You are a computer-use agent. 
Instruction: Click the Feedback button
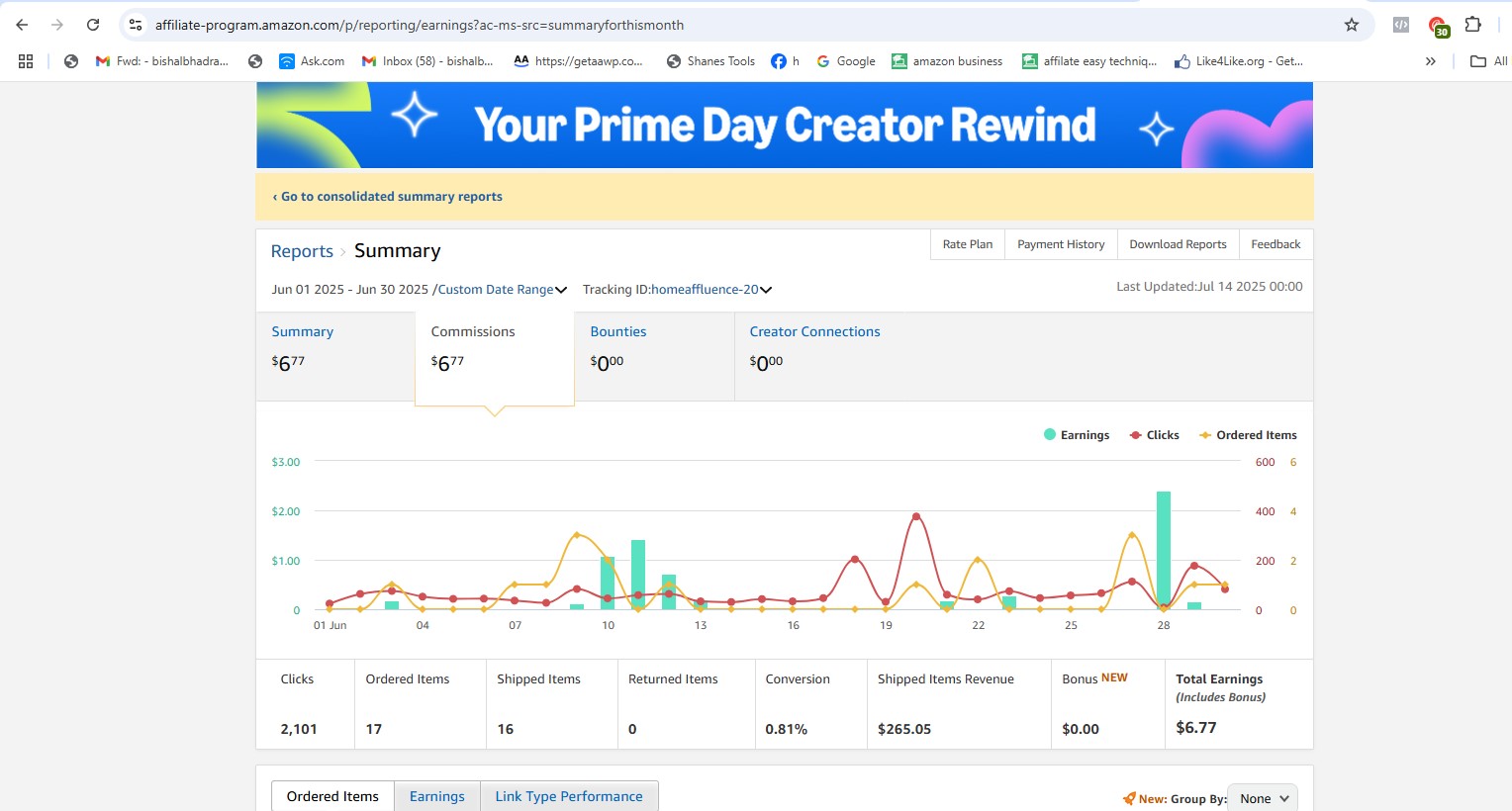(x=1276, y=244)
